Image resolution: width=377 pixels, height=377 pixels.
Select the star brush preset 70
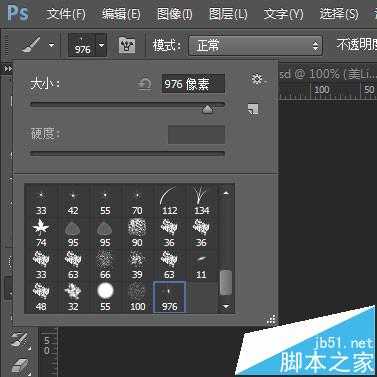pyautogui.click(x=137, y=202)
